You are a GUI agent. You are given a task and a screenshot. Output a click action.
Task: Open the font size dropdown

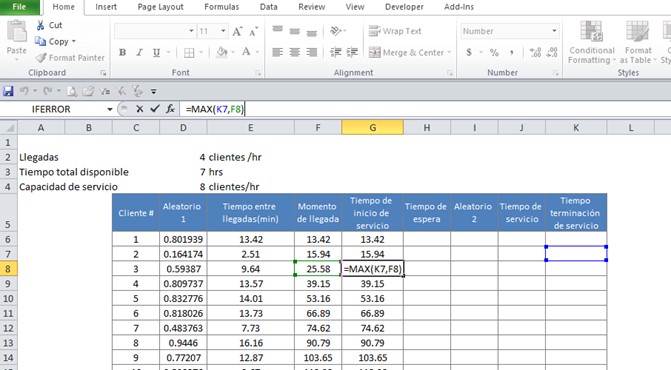point(223,31)
